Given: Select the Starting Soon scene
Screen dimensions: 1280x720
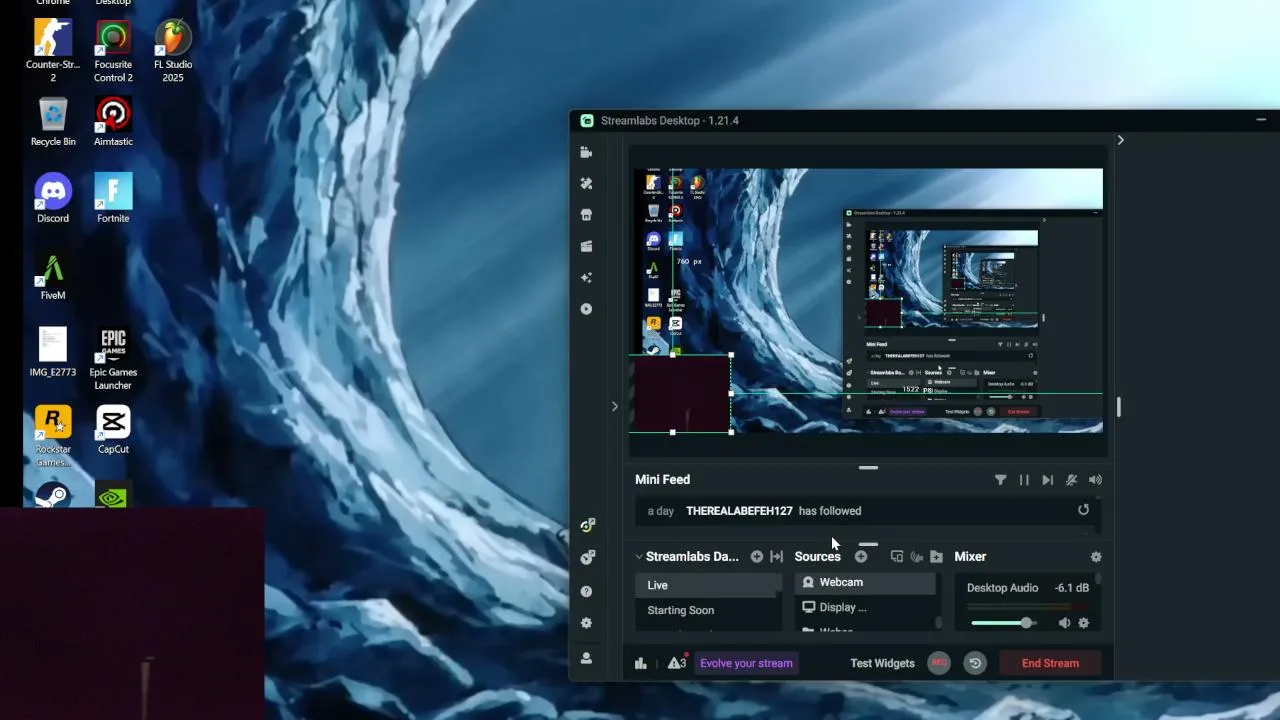Looking at the screenshot, I should (x=708, y=610).
